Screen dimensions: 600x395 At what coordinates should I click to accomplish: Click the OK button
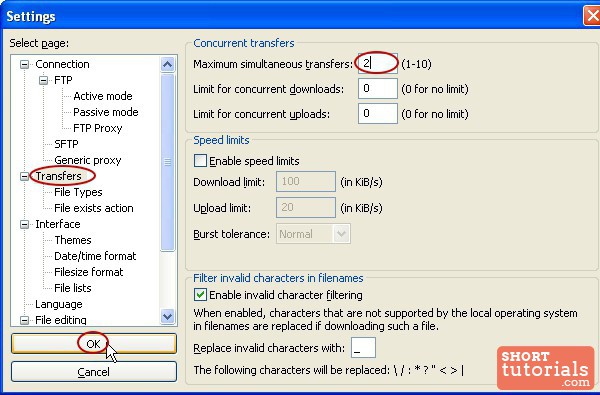click(x=94, y=344)
